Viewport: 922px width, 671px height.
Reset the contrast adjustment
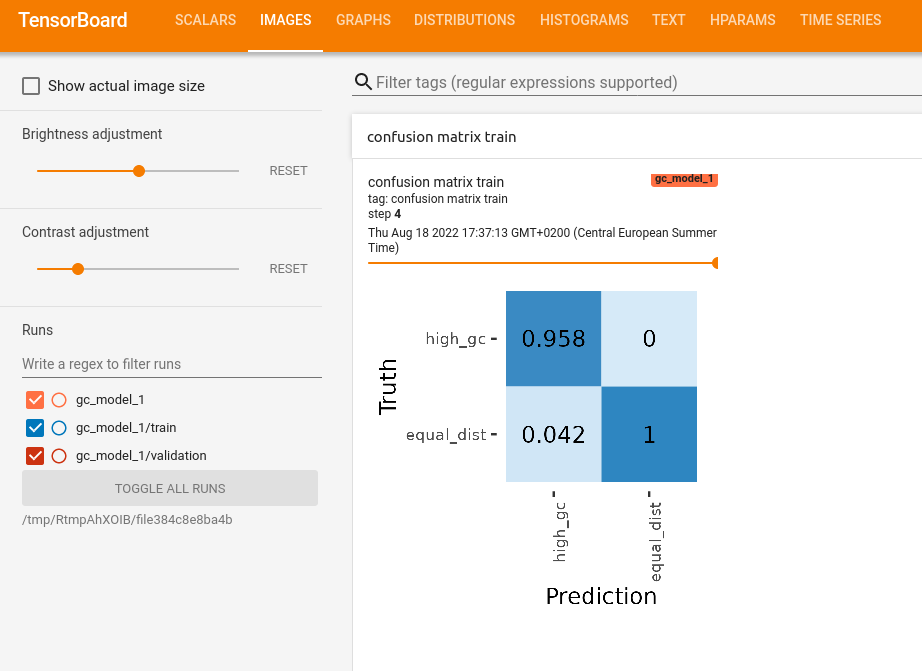288,269
